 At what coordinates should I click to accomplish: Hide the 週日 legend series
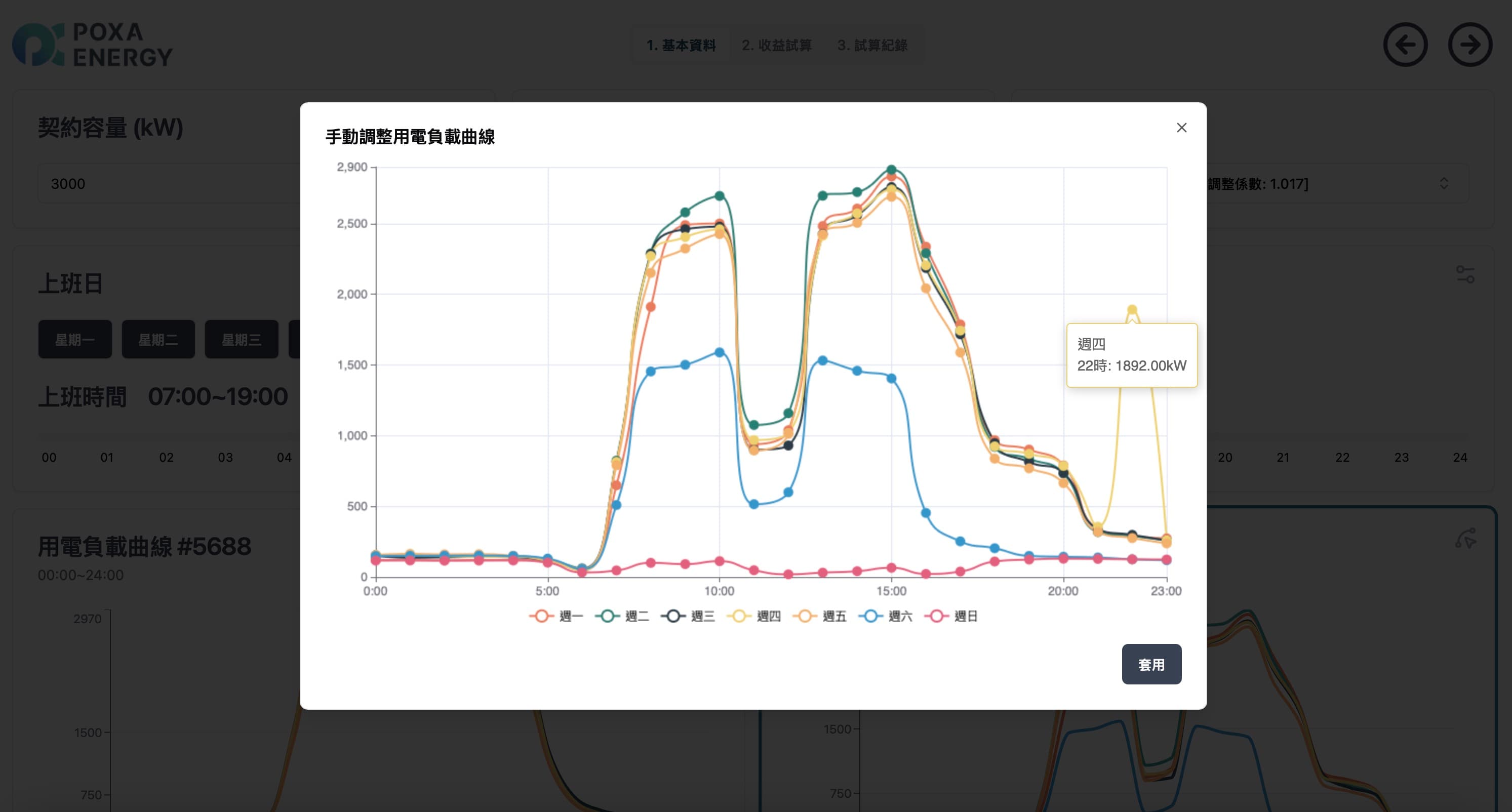(x=951, y=616)
